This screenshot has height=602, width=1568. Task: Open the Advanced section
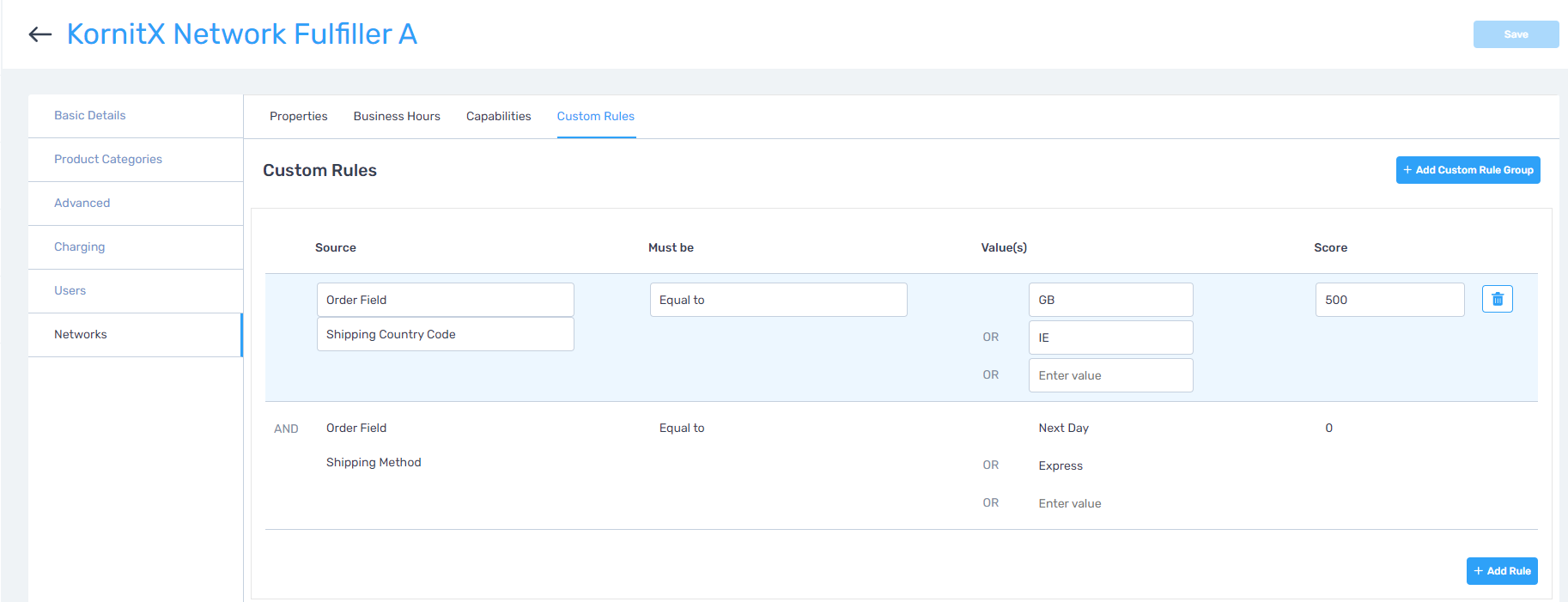[136, 204]
